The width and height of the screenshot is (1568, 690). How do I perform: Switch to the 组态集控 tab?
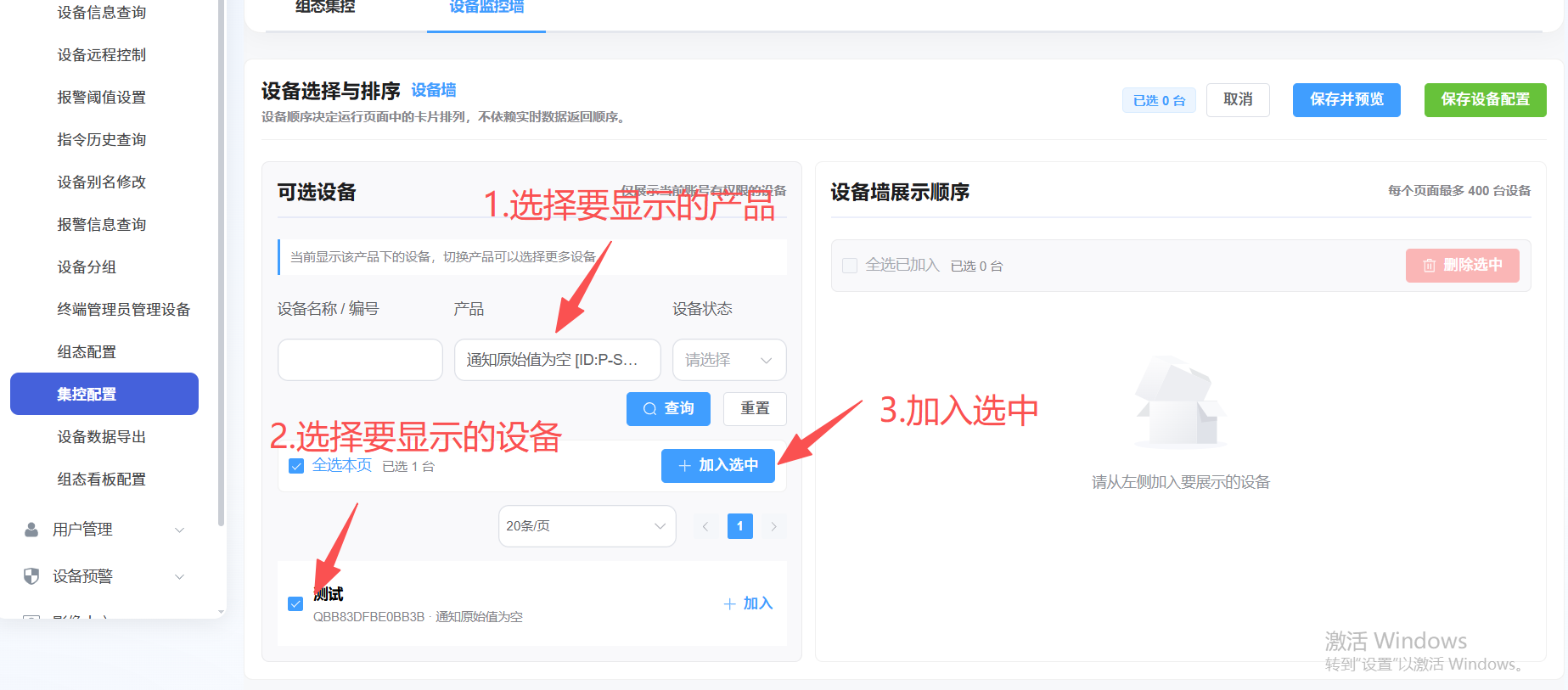tap(325, 8)
